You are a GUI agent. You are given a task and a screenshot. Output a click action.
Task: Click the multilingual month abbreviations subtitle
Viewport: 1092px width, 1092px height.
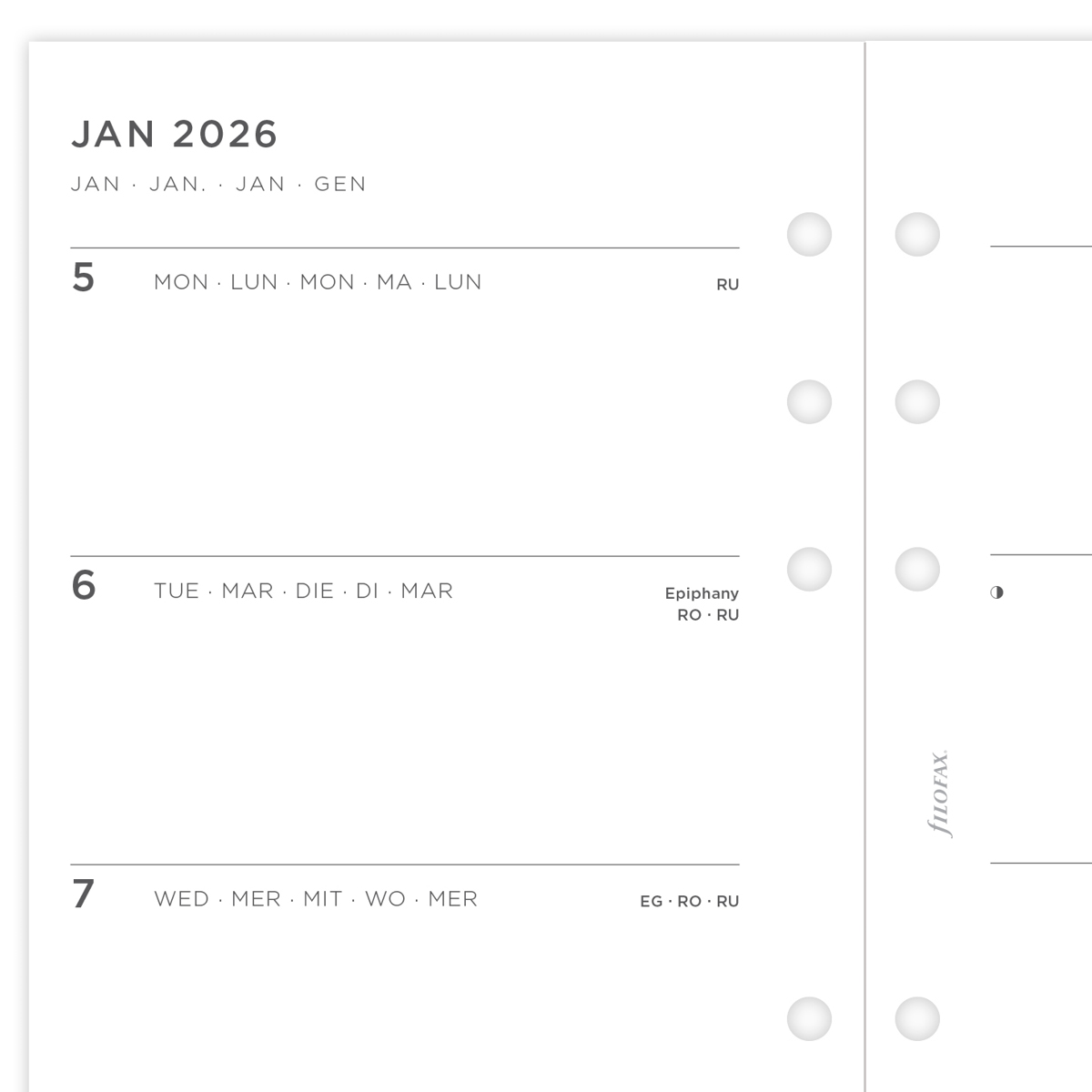218,184
